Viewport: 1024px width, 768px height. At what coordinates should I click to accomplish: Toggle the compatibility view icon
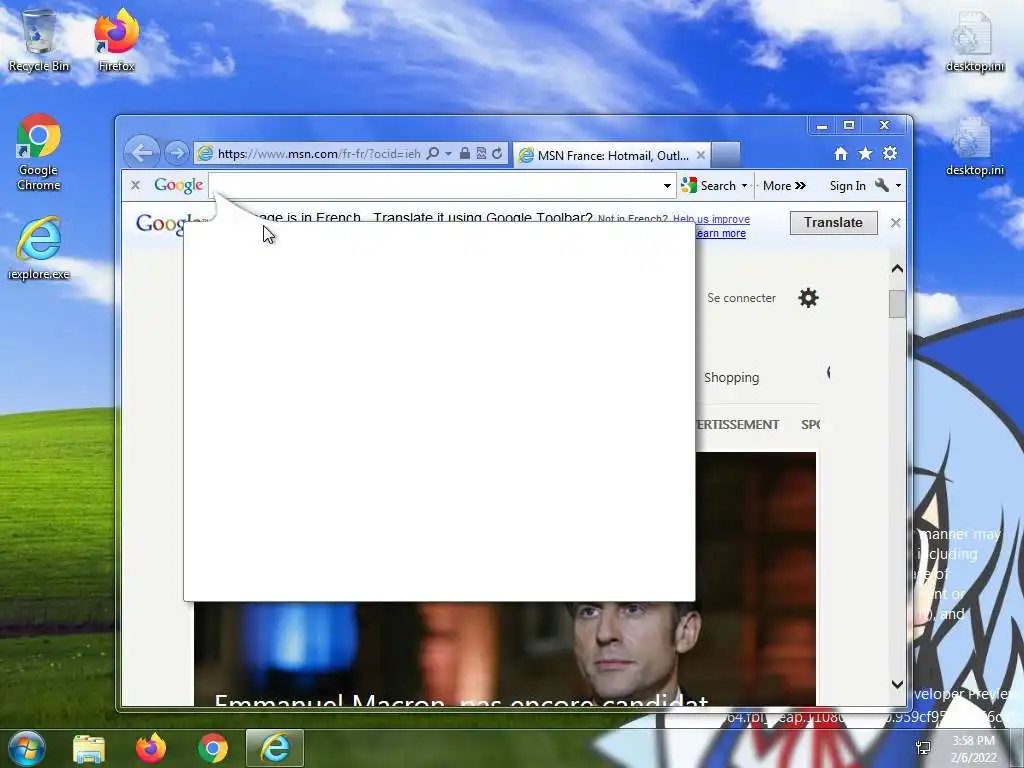(x=481, y=153)
